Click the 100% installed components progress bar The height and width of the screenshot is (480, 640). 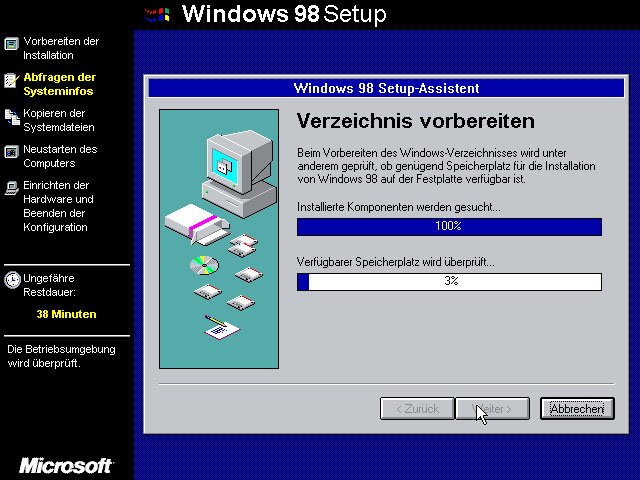point(449,227)
